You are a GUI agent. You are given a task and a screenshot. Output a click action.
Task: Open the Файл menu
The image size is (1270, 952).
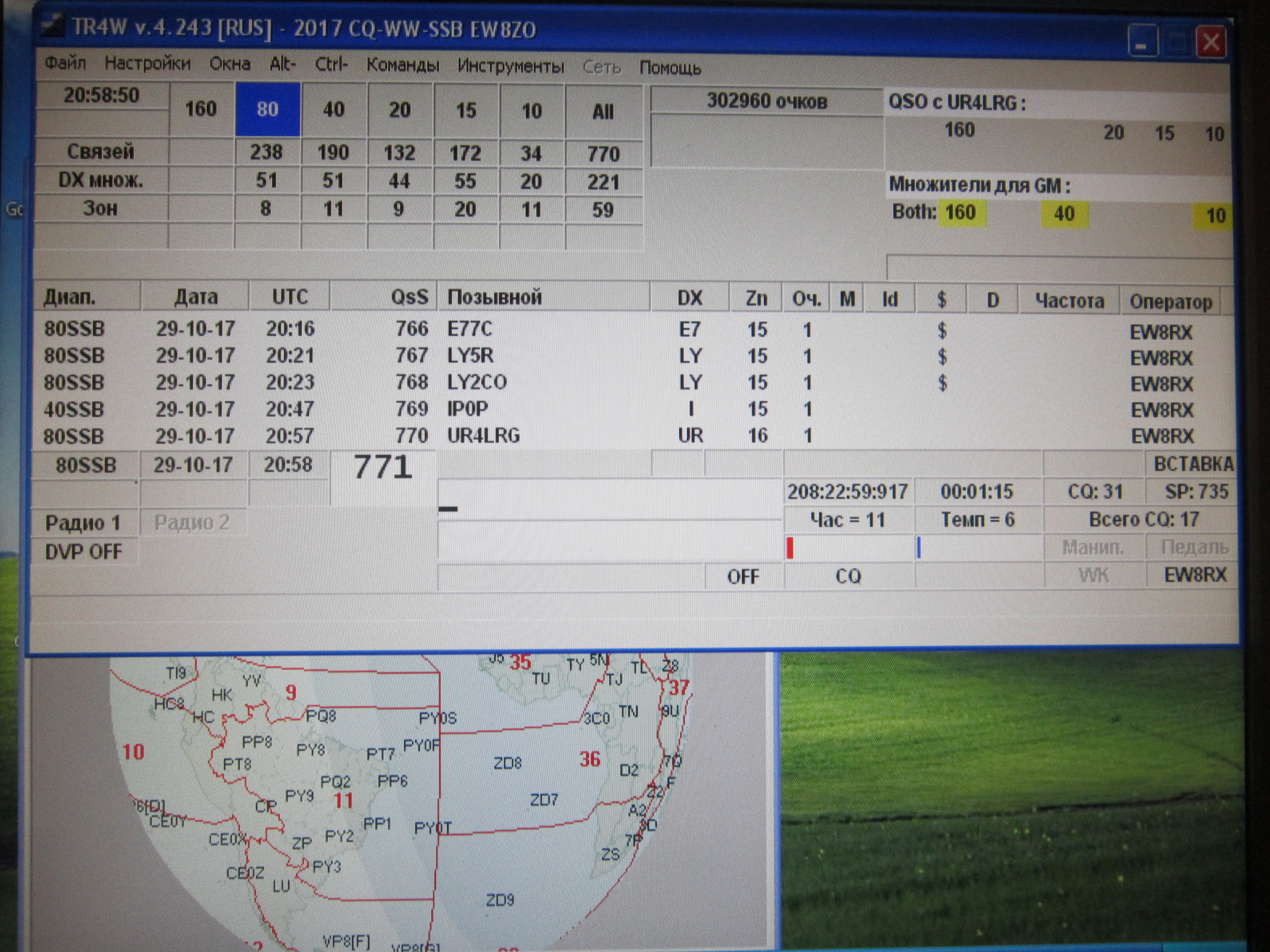pos(65,62)
